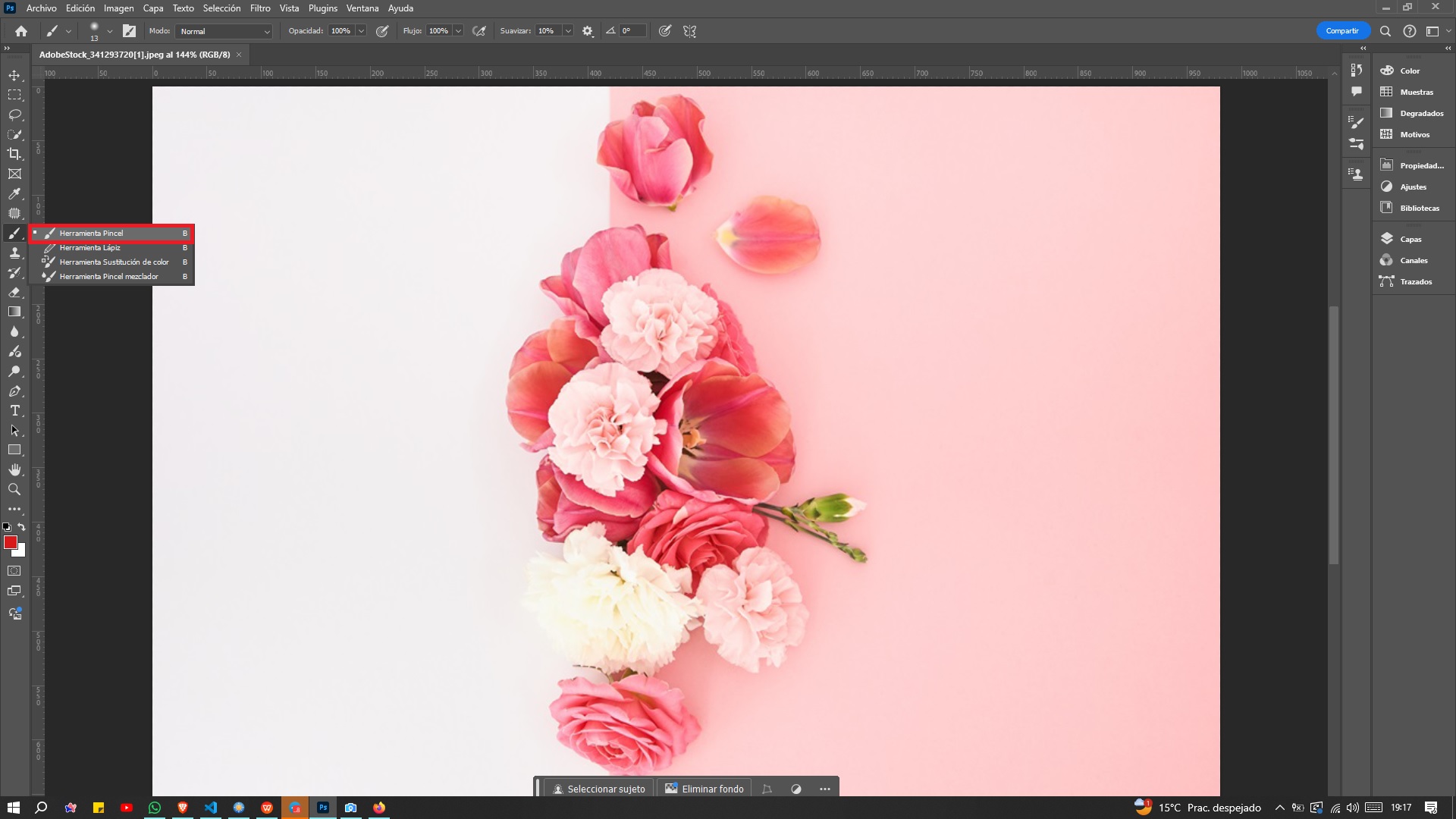This screenshot has height=819, width=1456.
Task: Choose Herramienta Lápiz from flyout
Action: 112,248
